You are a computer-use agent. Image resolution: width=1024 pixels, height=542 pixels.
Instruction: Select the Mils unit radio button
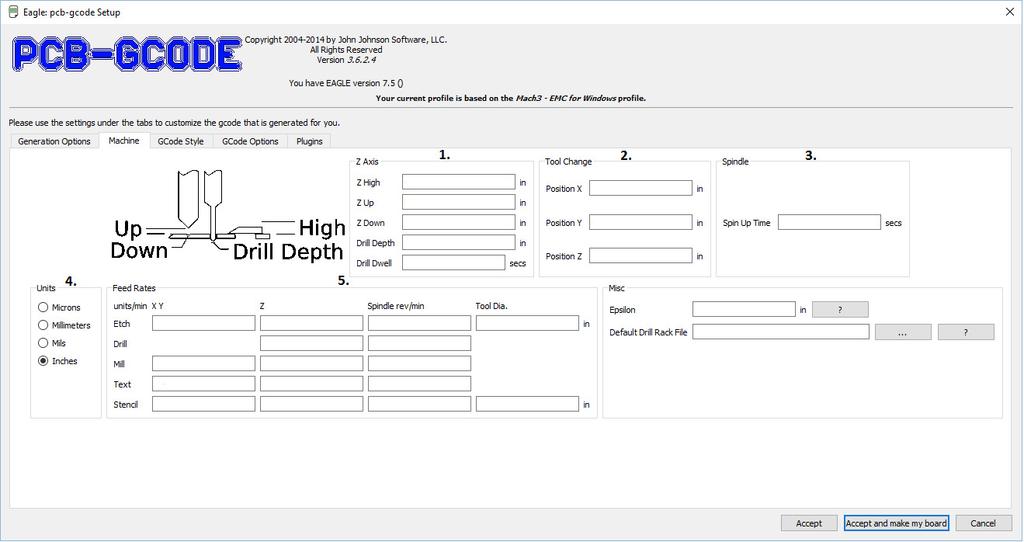click(52, 343)
